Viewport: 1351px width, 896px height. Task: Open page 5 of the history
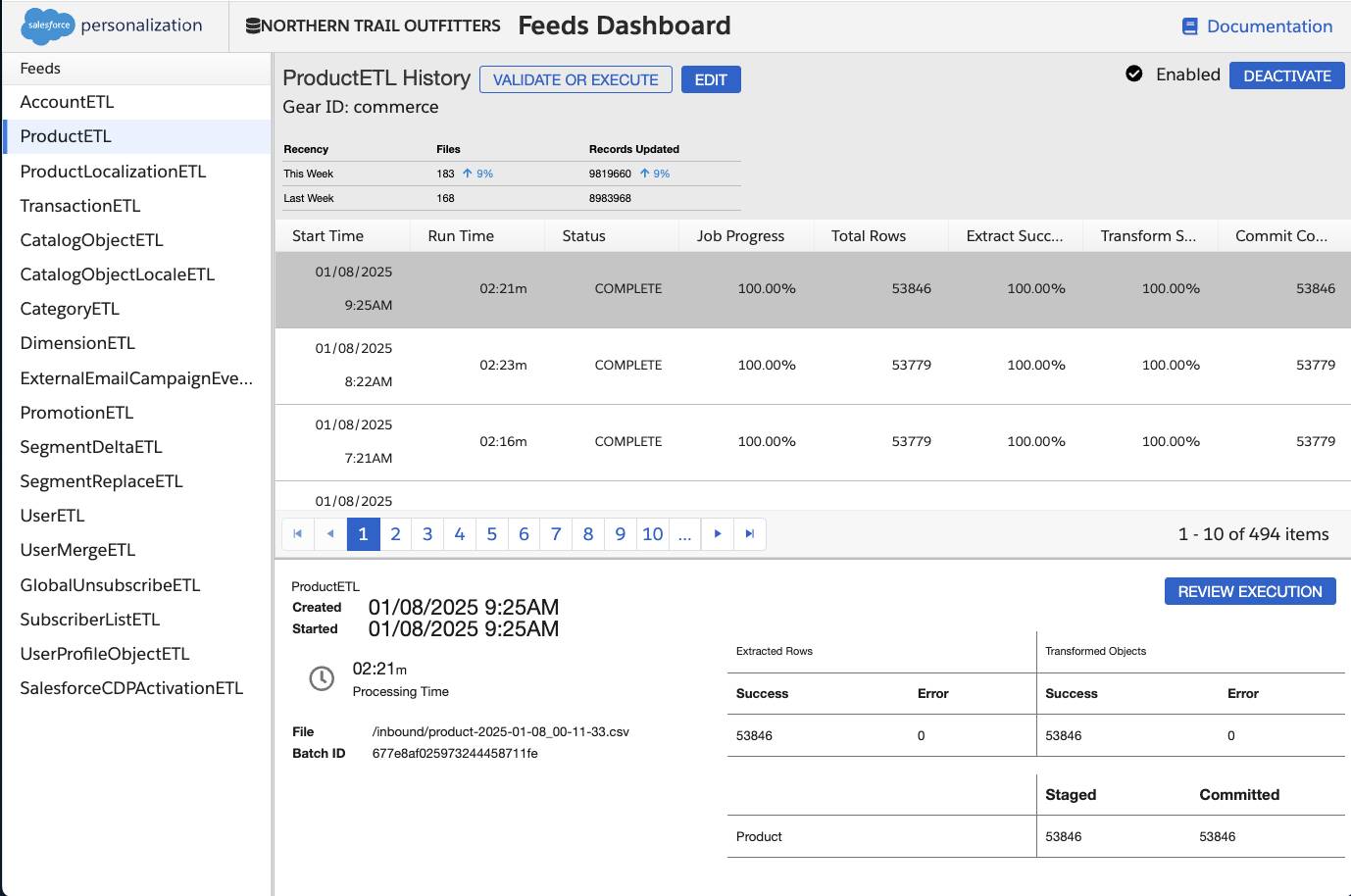pos(492,533)
